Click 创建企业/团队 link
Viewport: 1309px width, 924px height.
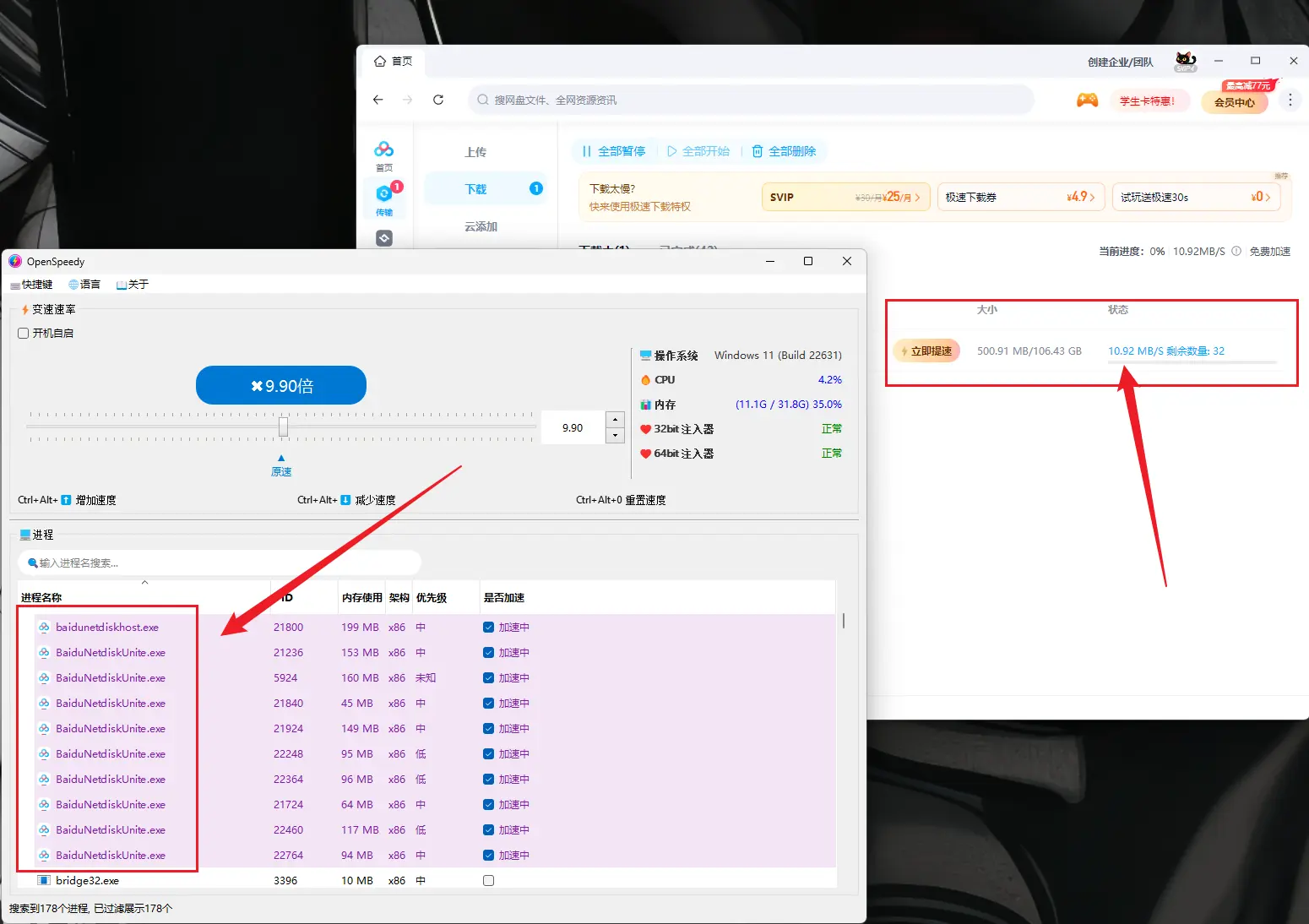[x=1120, y=63]
